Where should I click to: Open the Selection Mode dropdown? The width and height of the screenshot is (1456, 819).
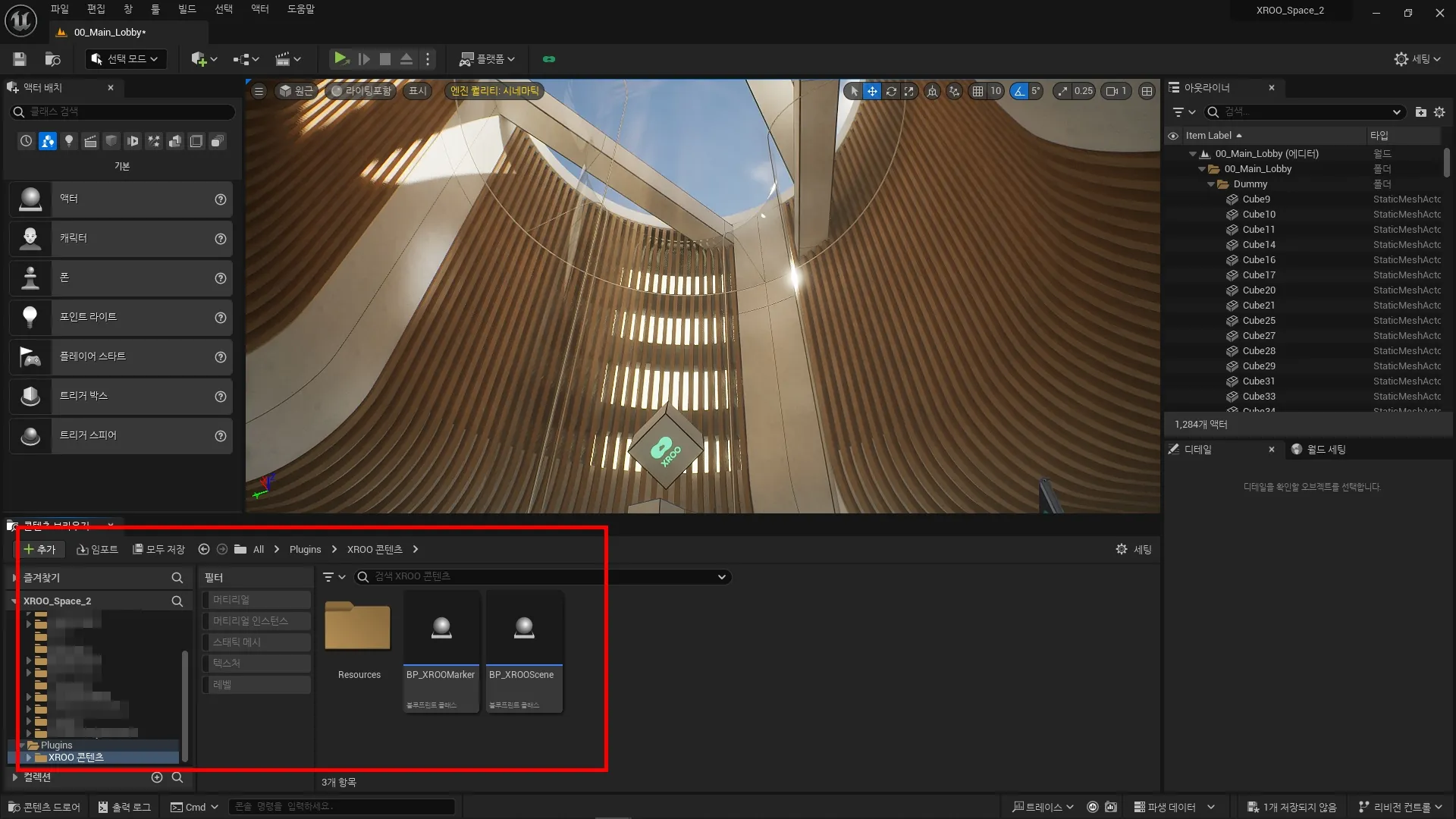pyautogui.click(x=126, y=59)
